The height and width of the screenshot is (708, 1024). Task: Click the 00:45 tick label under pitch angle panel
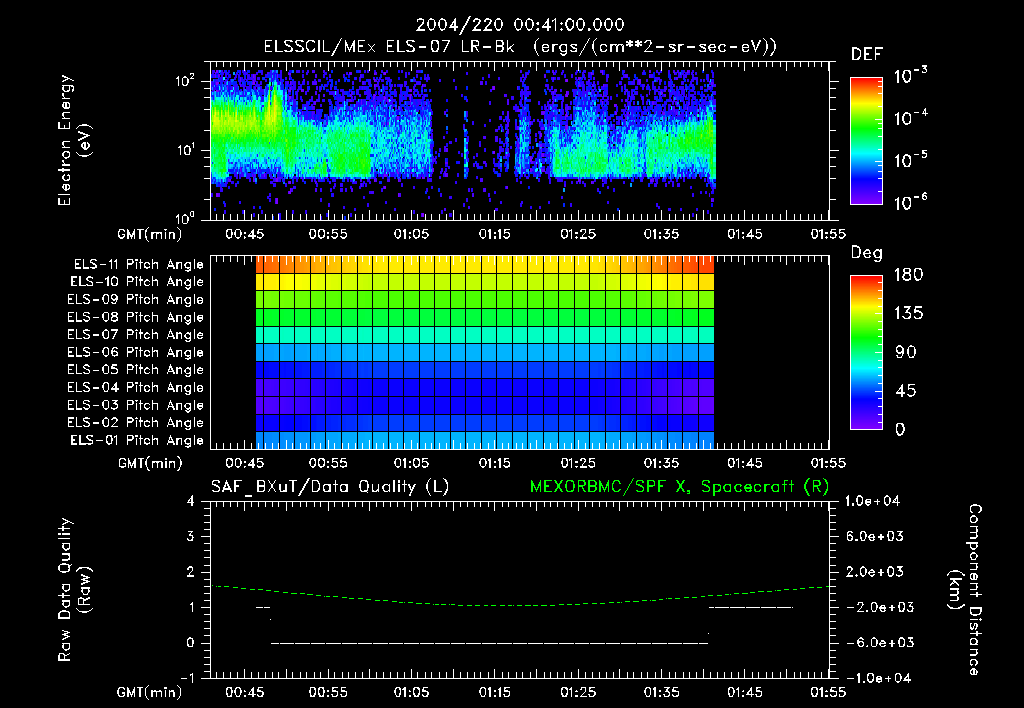[x=244, y=463]
